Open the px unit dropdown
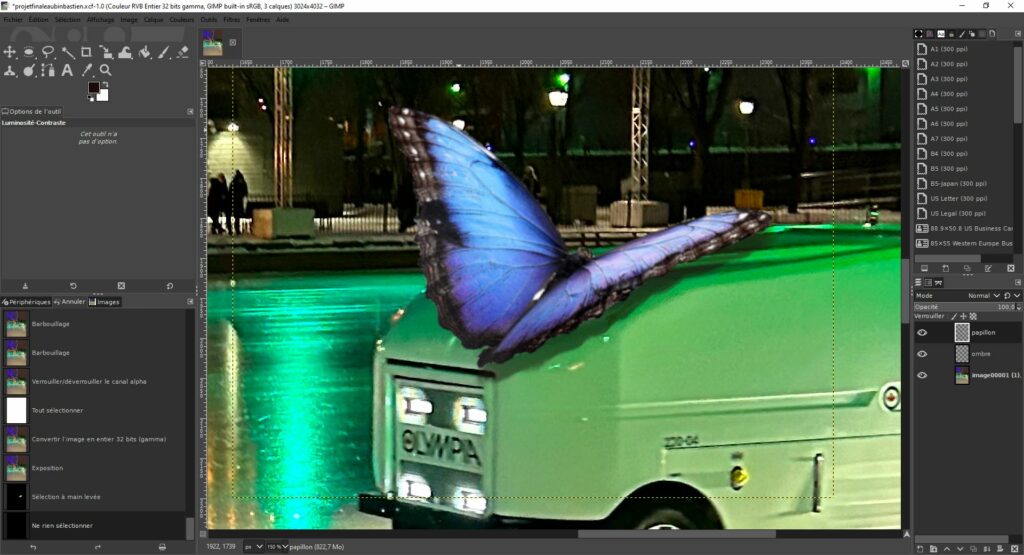This screenshot has width=1024, height=555. click(x=258, y=547)
